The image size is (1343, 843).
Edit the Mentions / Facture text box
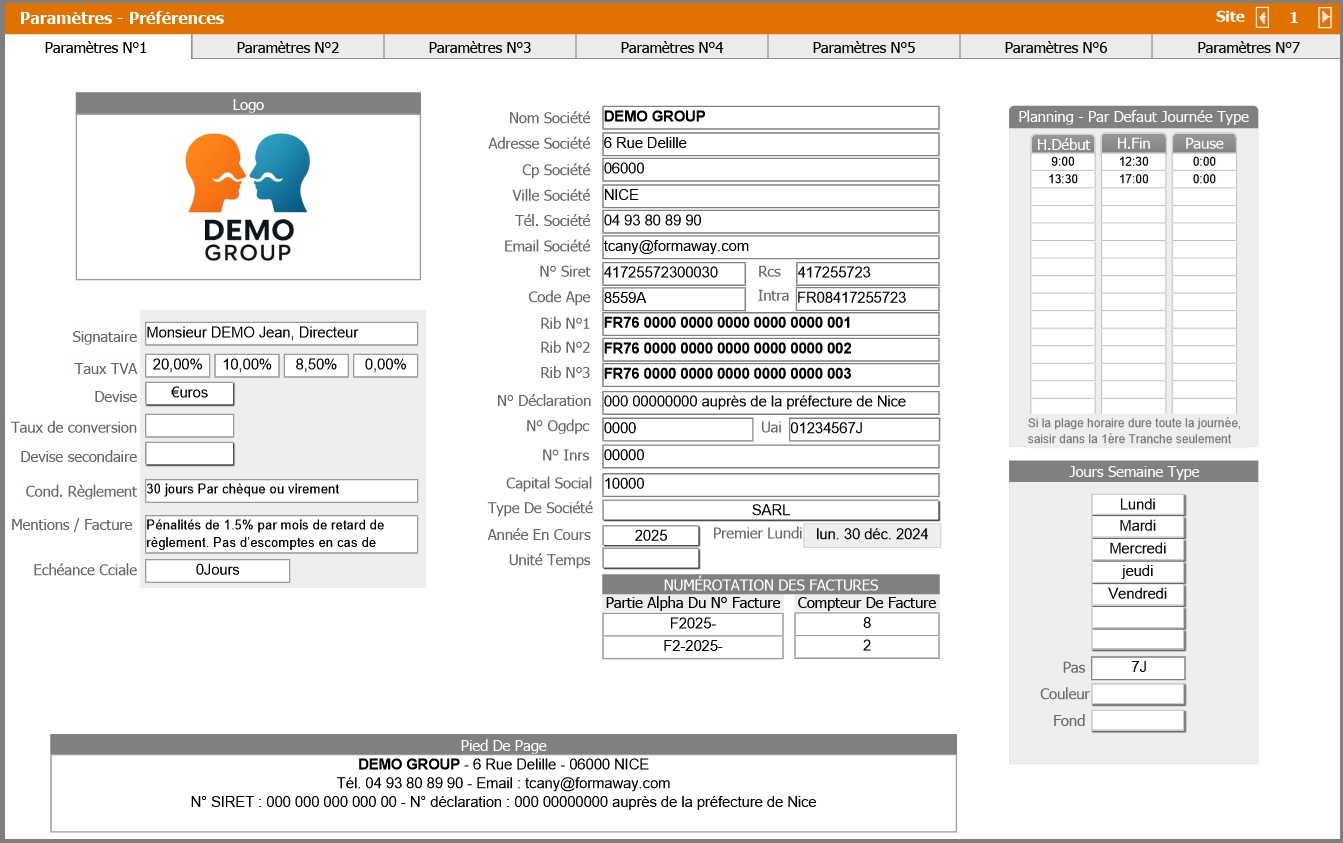tap(282, 534)
